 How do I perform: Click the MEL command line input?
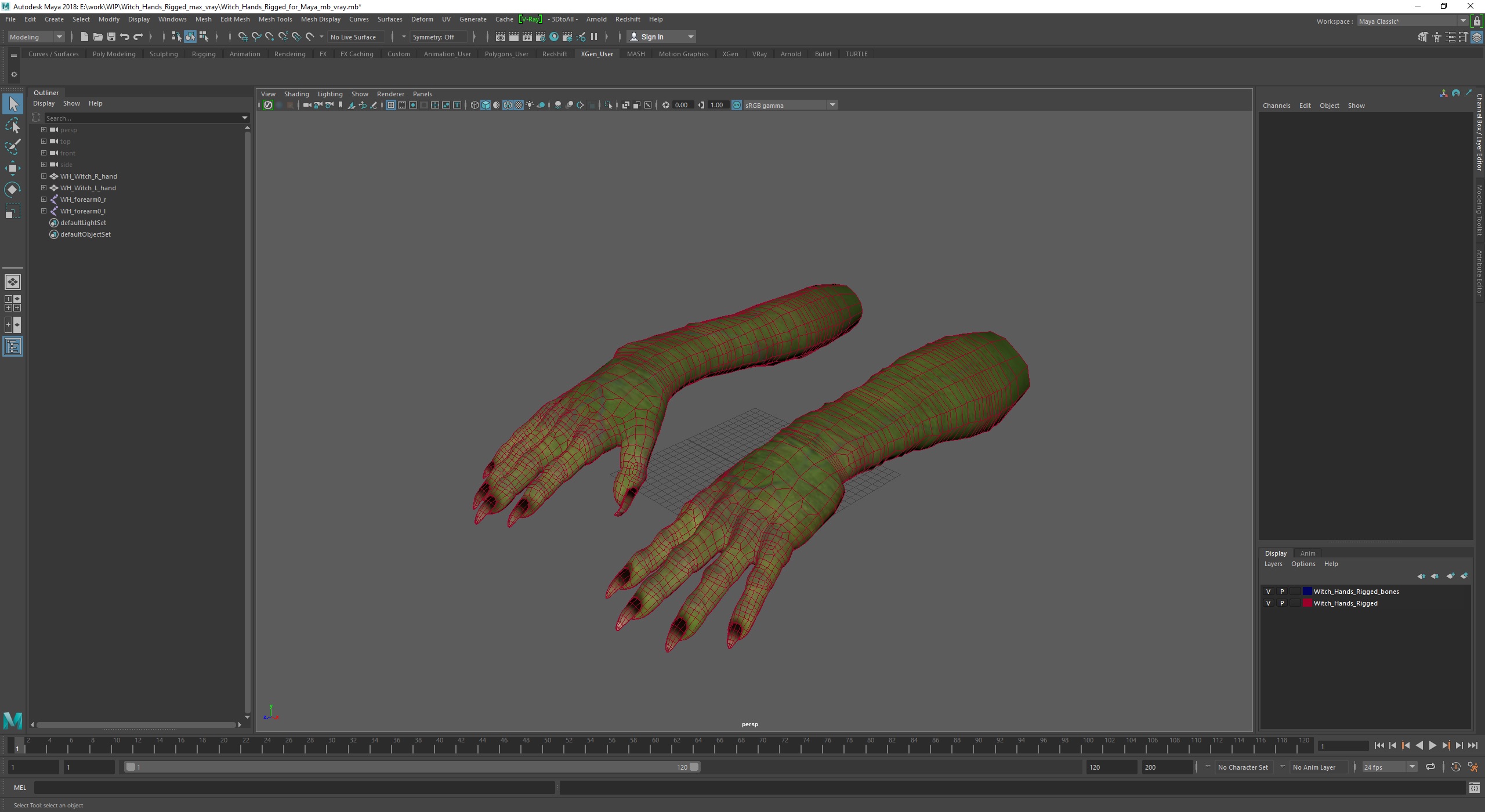(294, 788)
